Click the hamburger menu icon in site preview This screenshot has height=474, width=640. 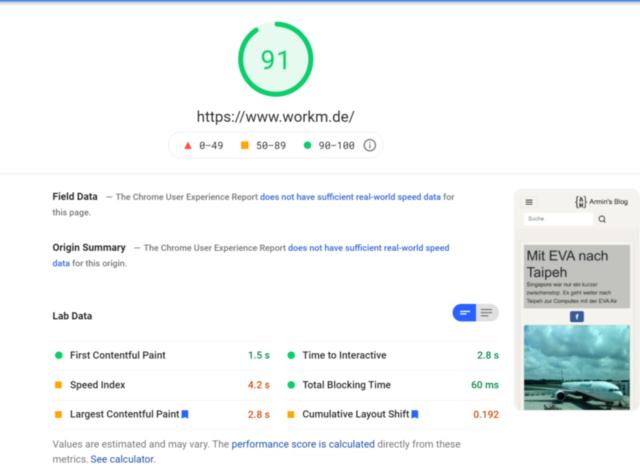coord(529,202)
